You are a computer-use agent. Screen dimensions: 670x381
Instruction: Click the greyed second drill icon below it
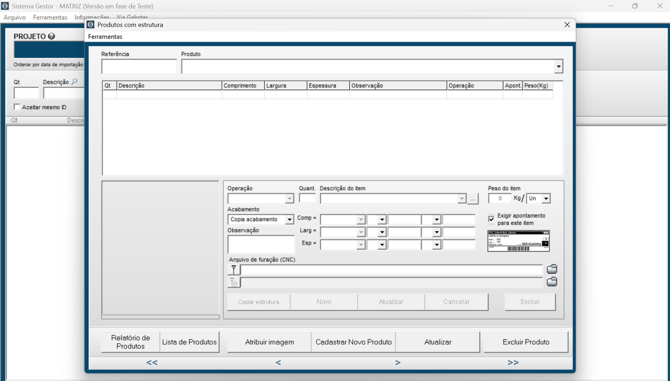point(234,282)
